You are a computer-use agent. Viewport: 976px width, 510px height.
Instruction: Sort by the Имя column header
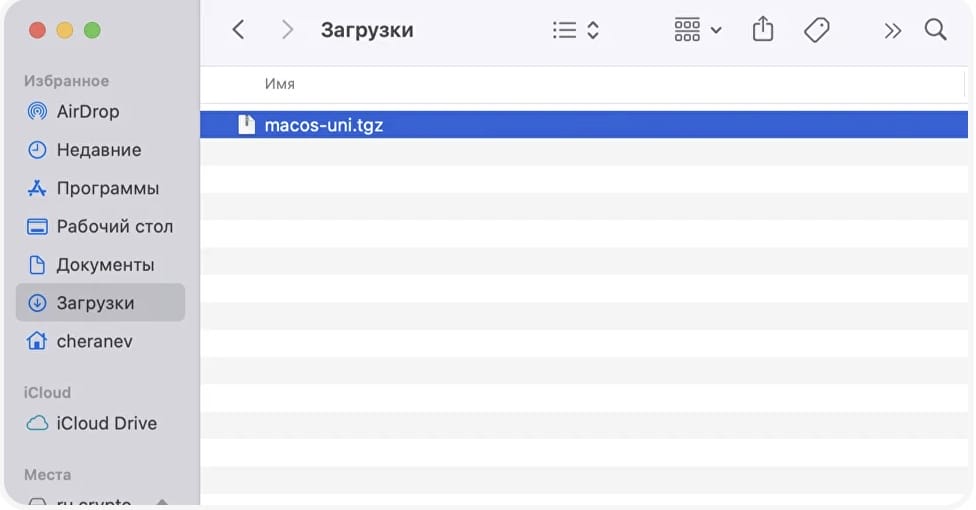point(280,84)
